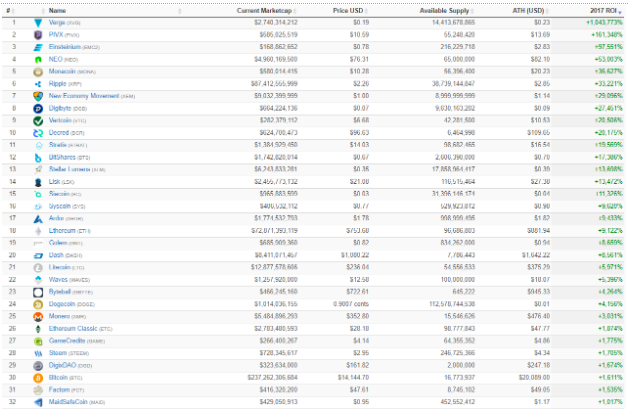Viewport: 628px width, 413px height.
Task: Open the Syscoin link
Action: click(x=60, y=207)
